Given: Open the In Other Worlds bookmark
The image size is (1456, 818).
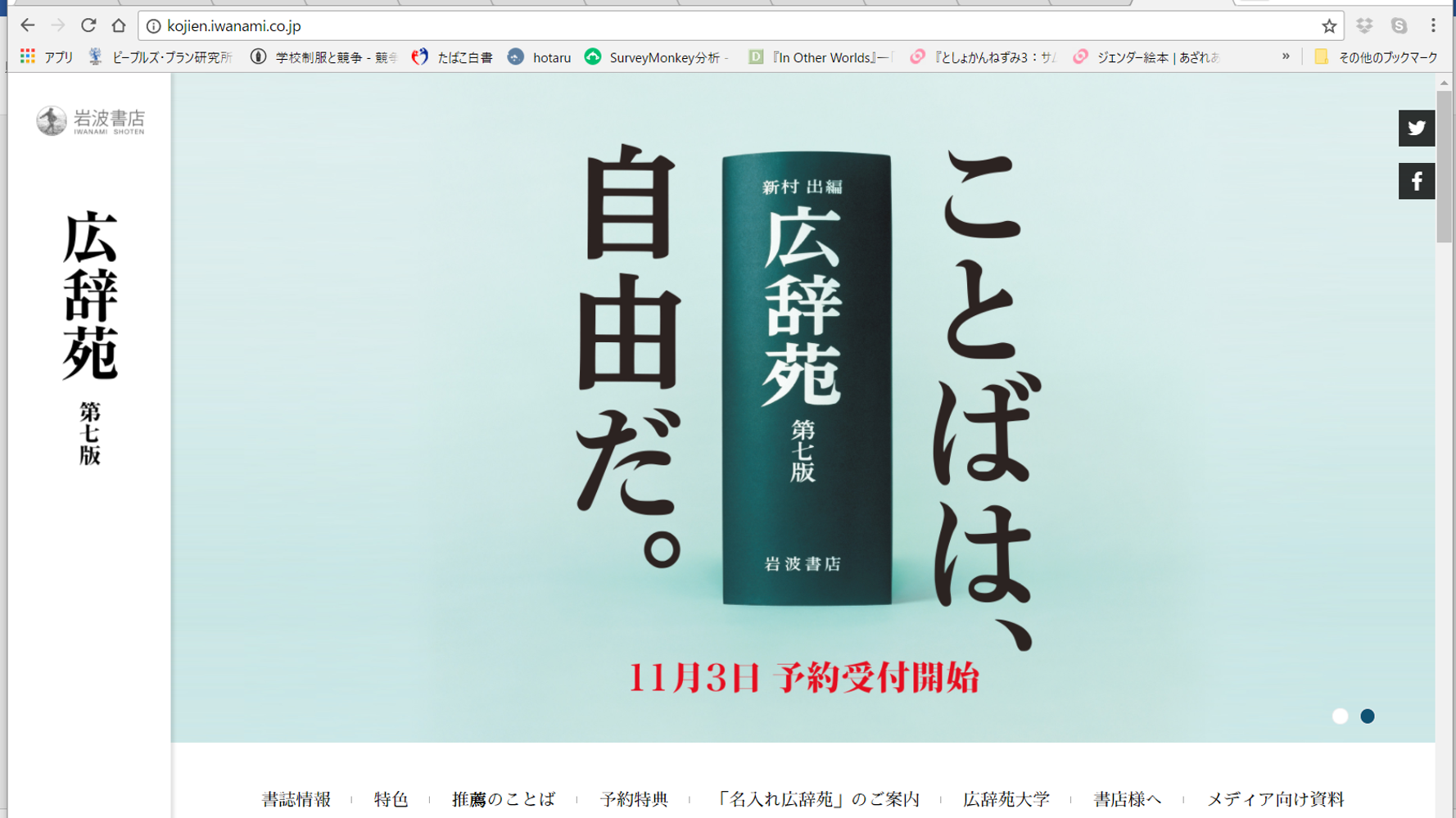Looking at the screenshot, I should click(821, 56).
